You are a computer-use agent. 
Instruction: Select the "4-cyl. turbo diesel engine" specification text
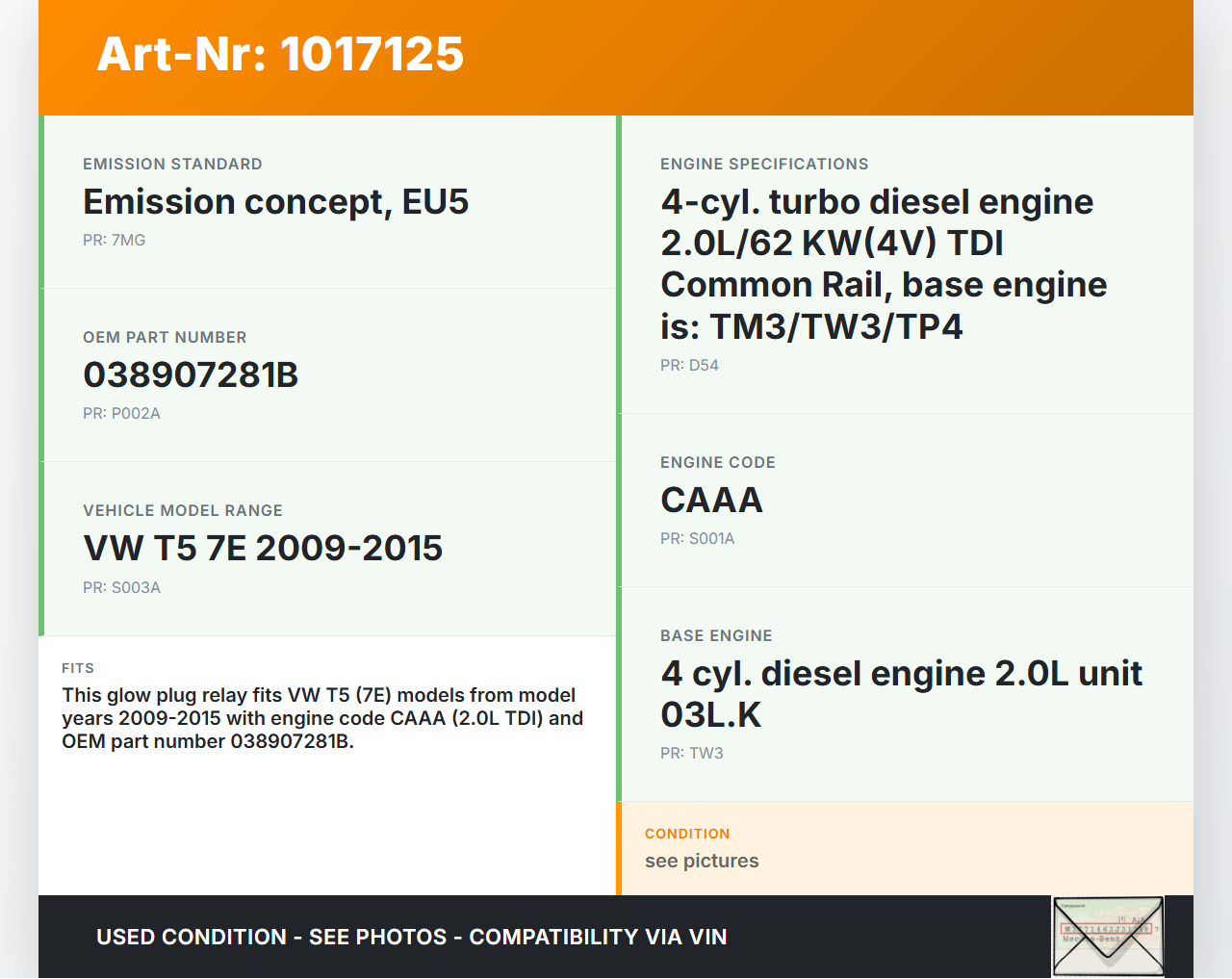(x=884, y=264)
